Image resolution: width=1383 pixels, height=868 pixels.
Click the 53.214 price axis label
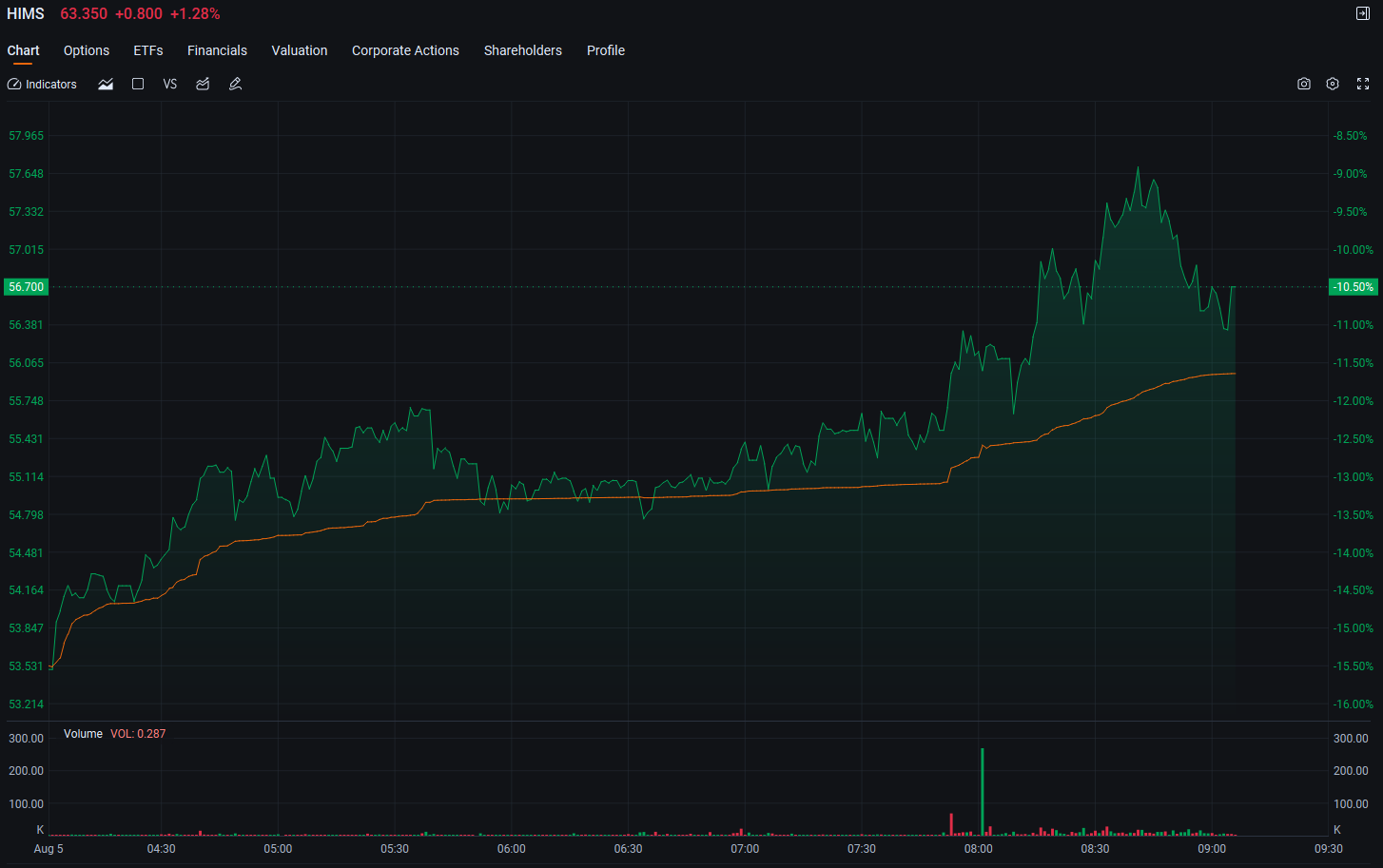pyautogui.click(x=27, y=704)
